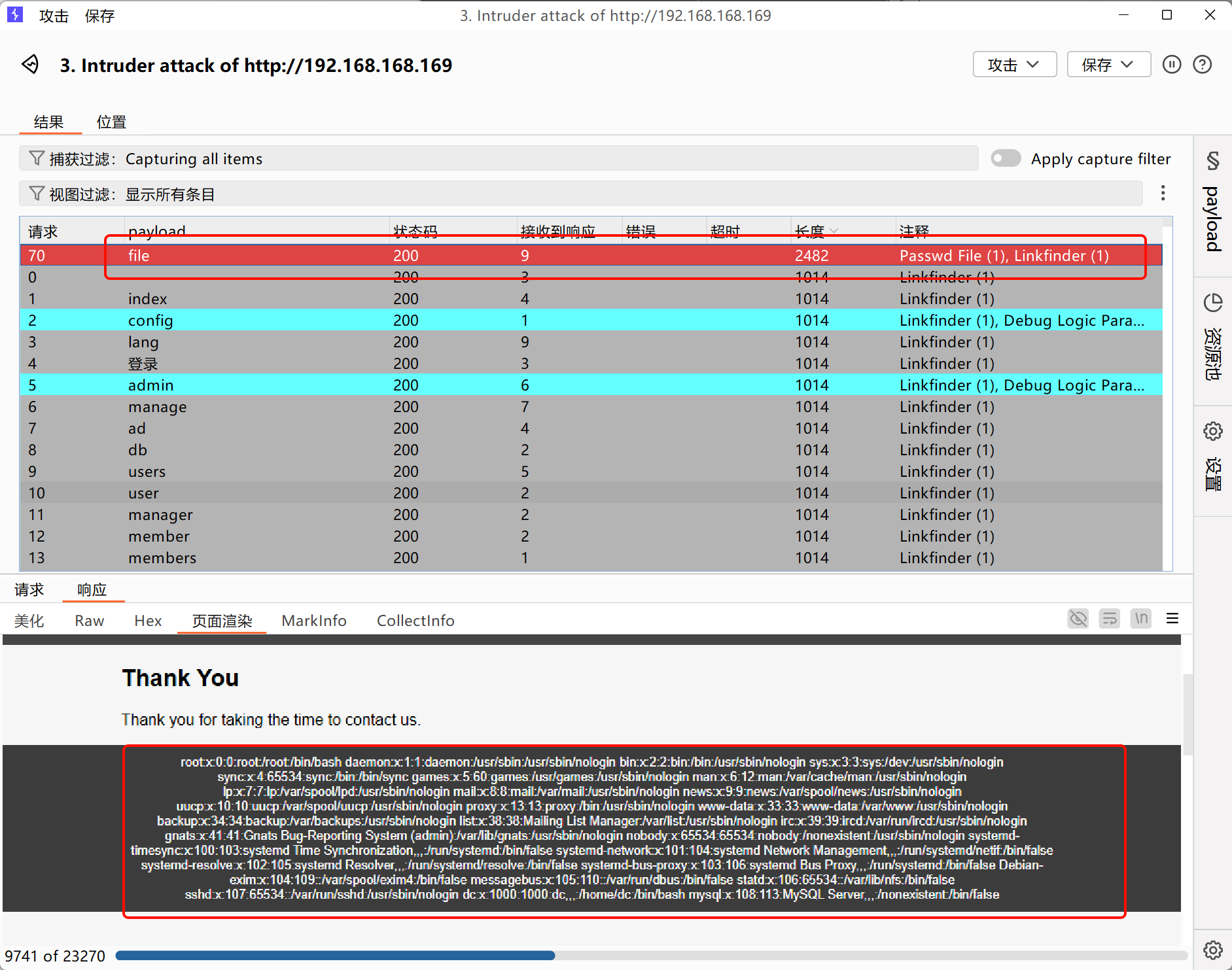Click the back arrow icon beside the attack title

30,64
